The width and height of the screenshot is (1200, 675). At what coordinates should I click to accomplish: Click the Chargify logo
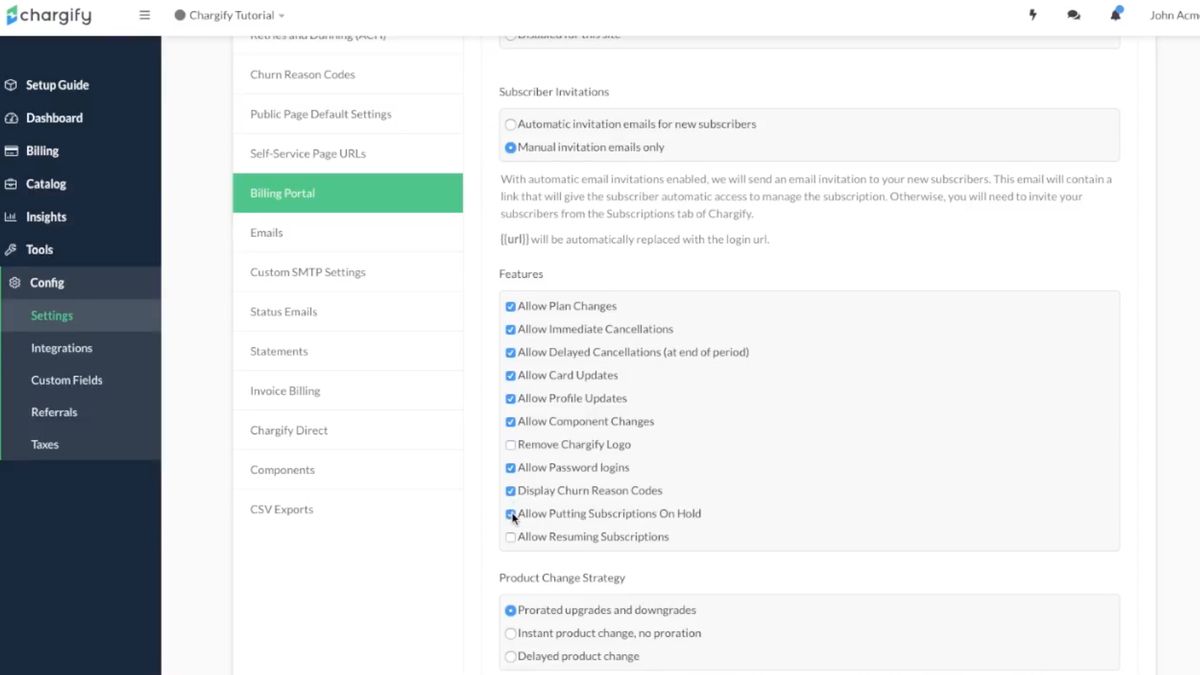coord(49,16)
